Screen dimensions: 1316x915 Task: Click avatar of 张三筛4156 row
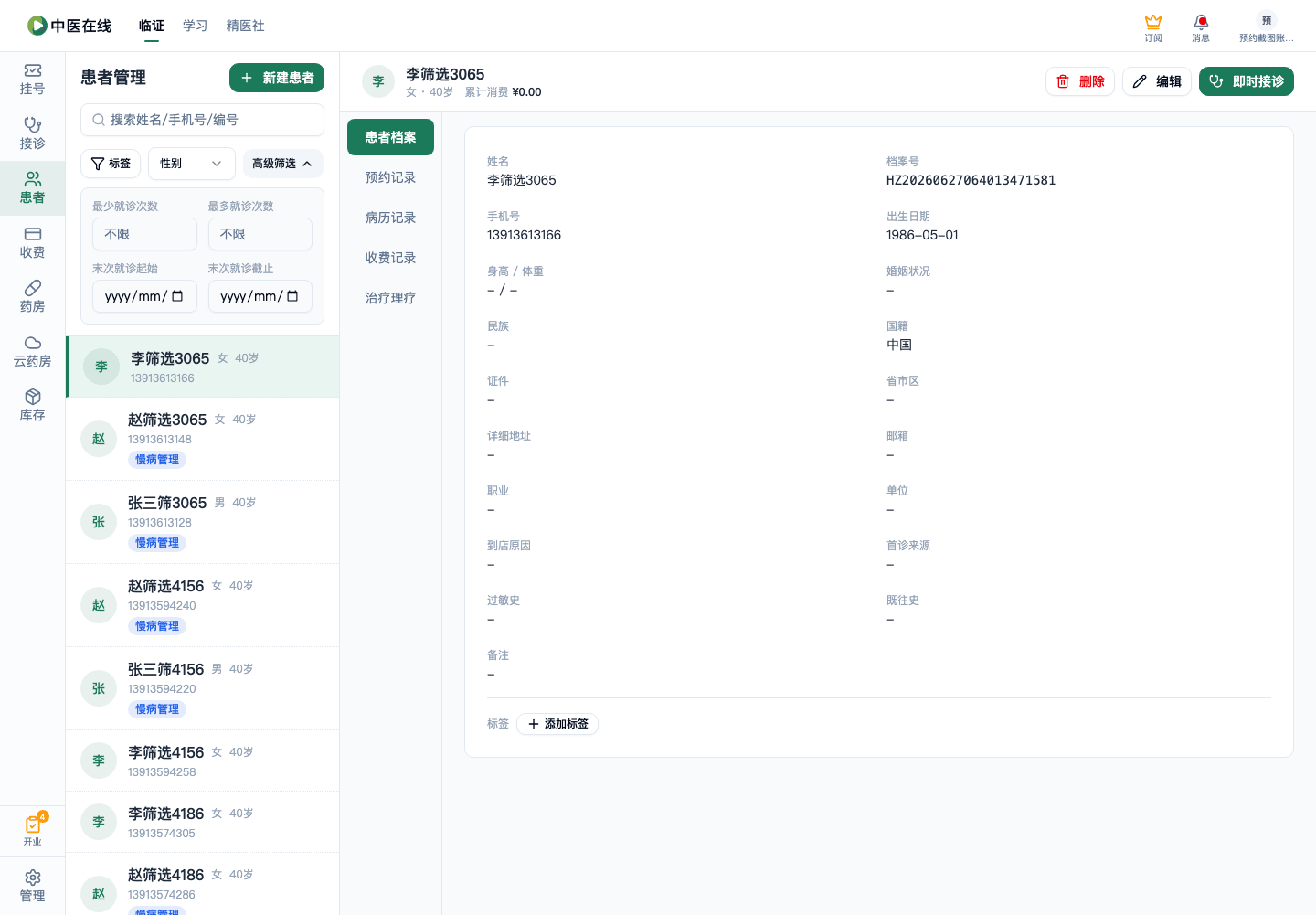(99, 688)
